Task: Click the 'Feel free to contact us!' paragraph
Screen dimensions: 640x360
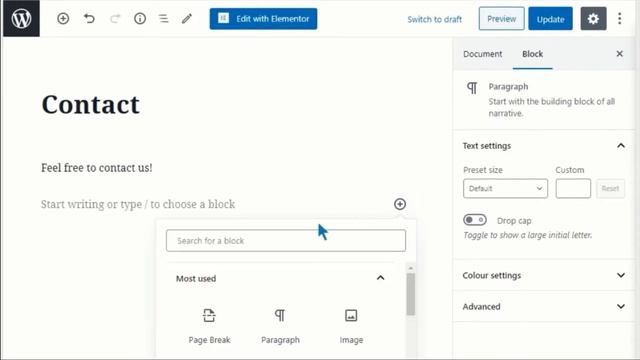Action: (x=97, y=168)
